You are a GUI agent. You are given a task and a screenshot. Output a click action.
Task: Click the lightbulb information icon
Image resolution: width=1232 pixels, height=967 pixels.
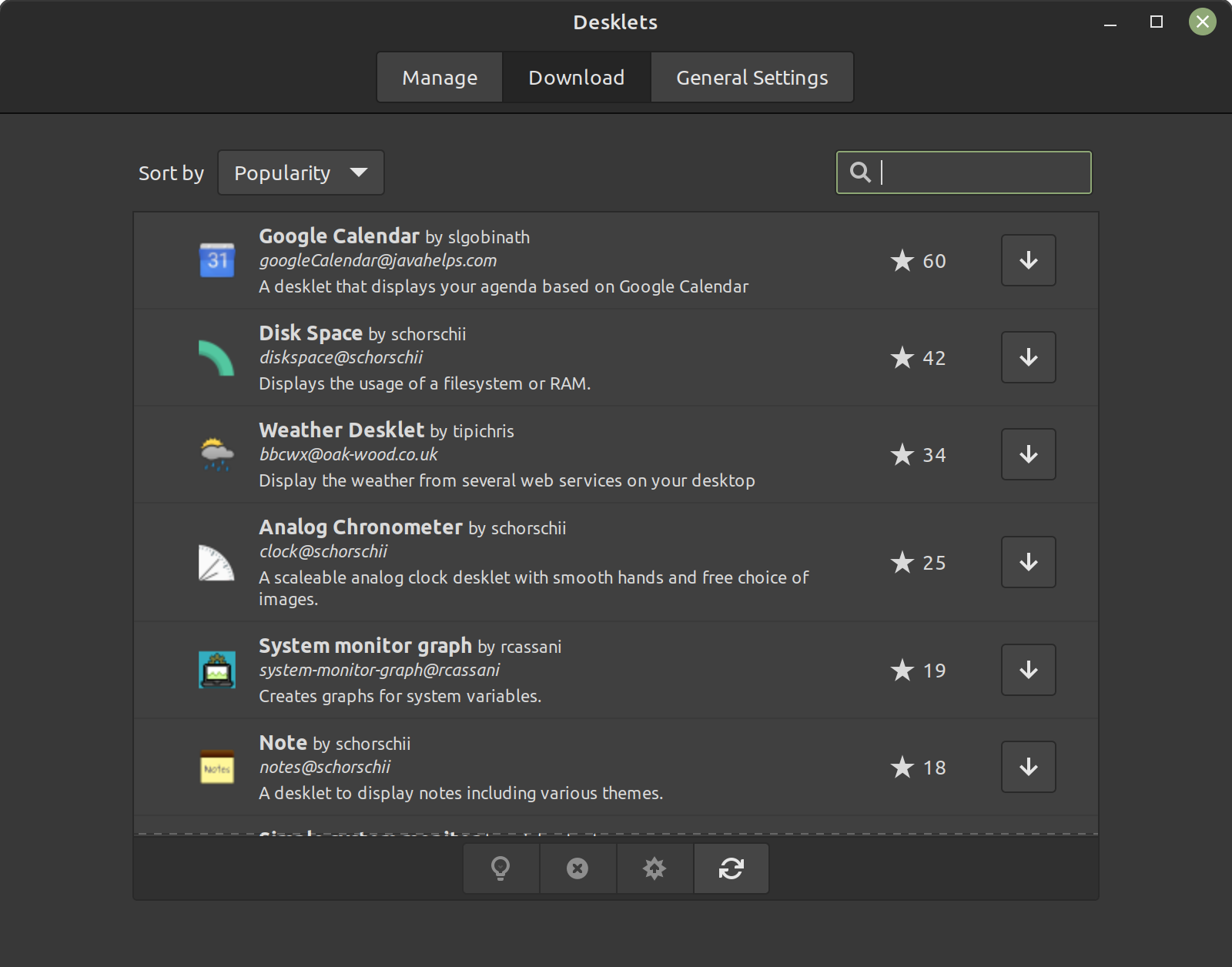[500, 868]
